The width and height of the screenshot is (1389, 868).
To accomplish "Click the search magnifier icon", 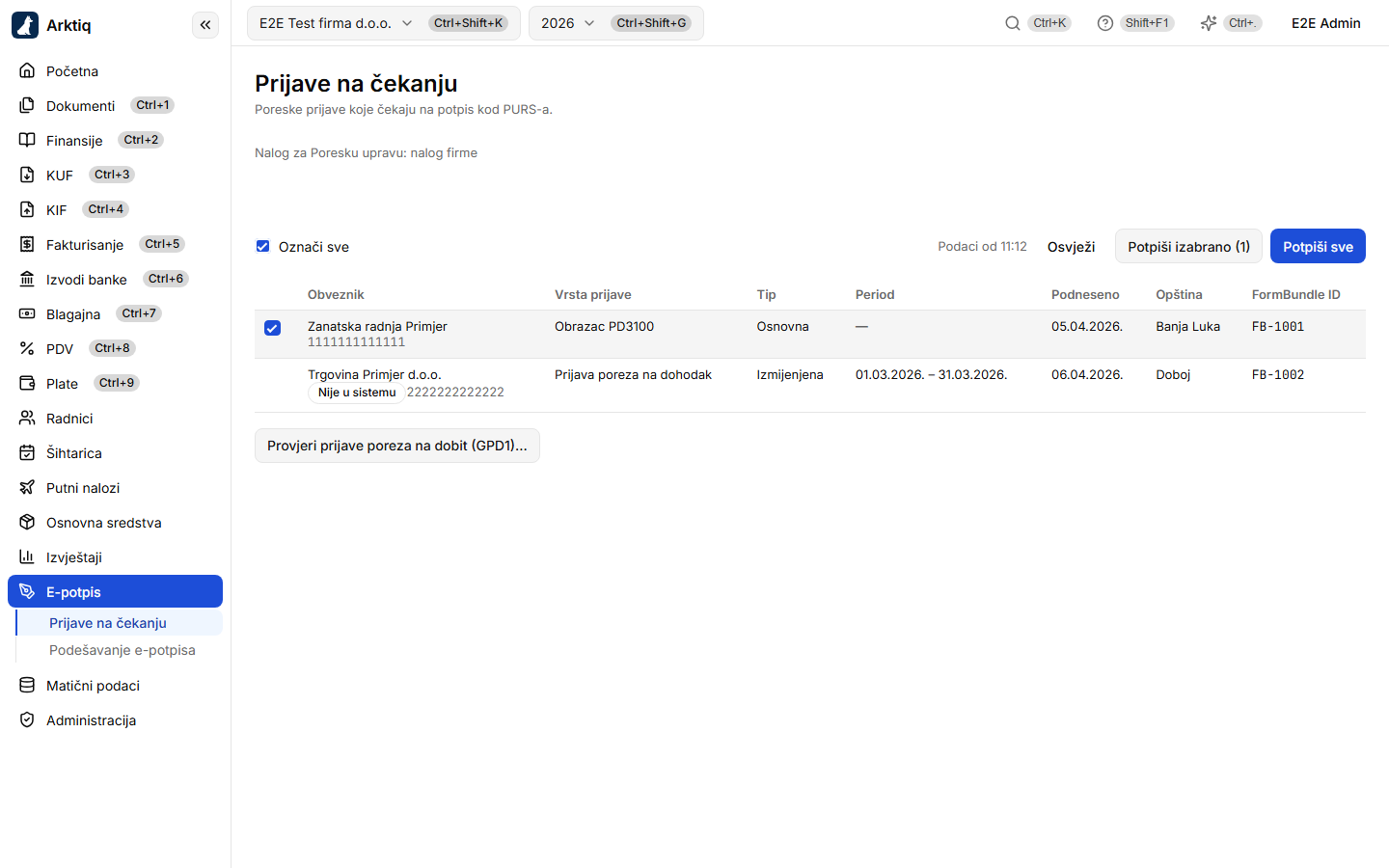I will coord(1013,23).
